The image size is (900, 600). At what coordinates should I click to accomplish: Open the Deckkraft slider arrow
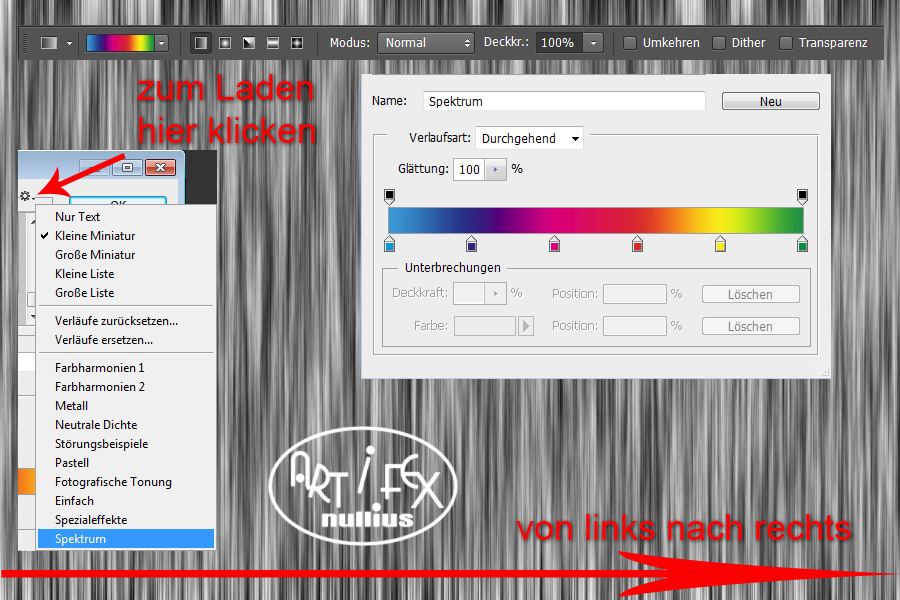[495, 293]
